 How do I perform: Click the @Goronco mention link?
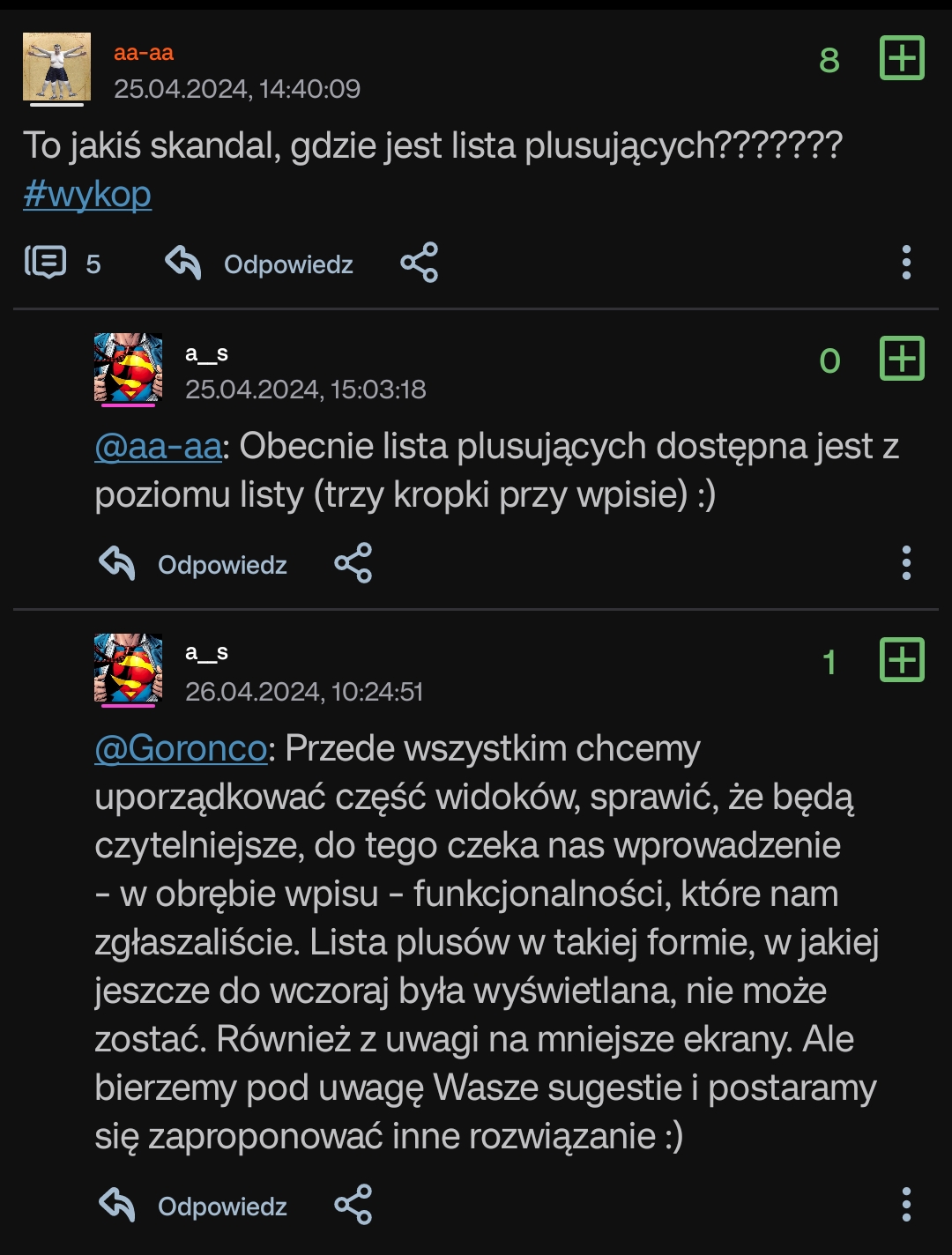tap(181, 749)
